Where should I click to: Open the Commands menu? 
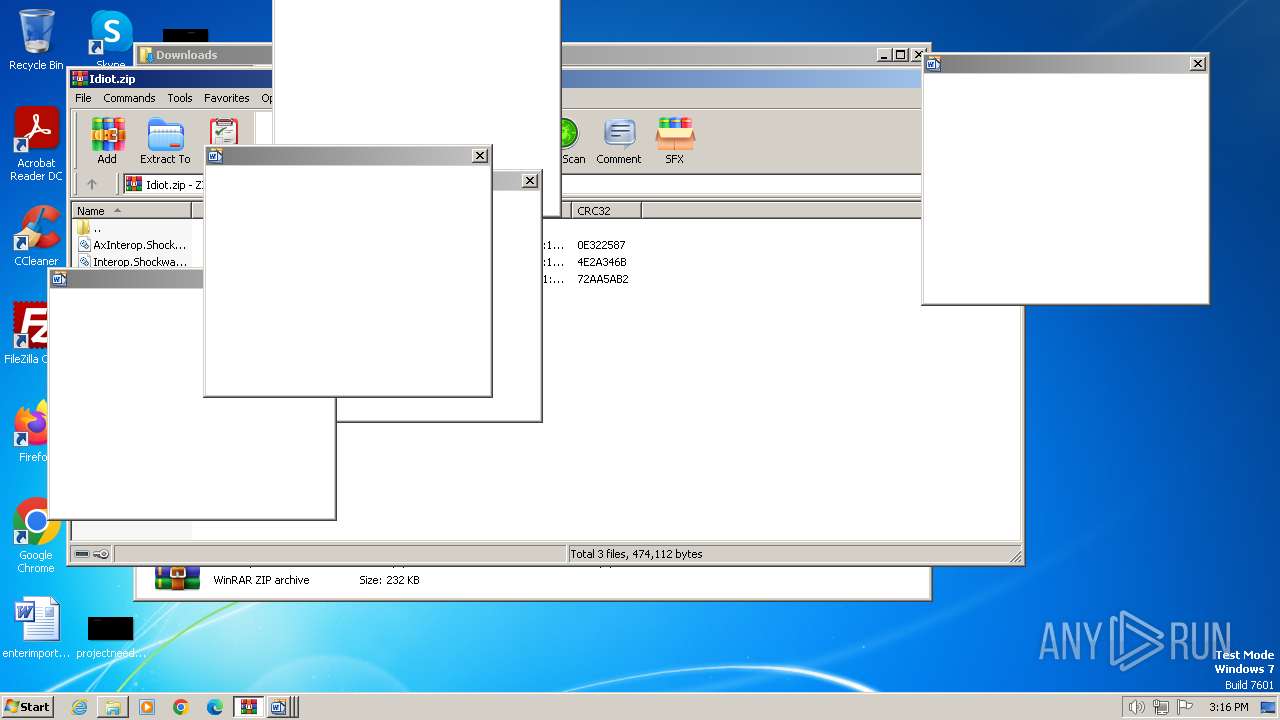point(129,98)
